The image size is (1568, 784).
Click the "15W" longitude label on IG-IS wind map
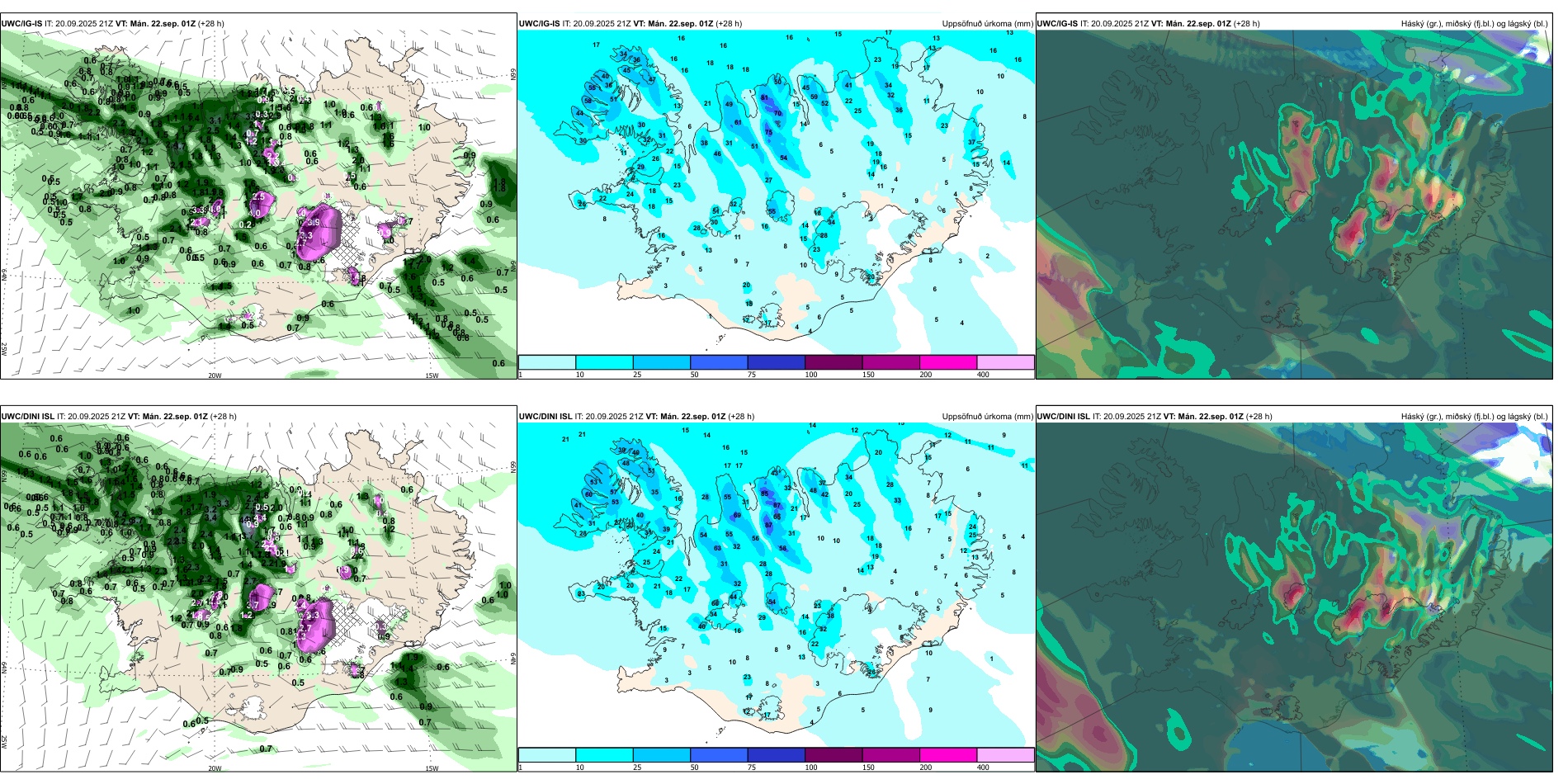tap(431, 375)
